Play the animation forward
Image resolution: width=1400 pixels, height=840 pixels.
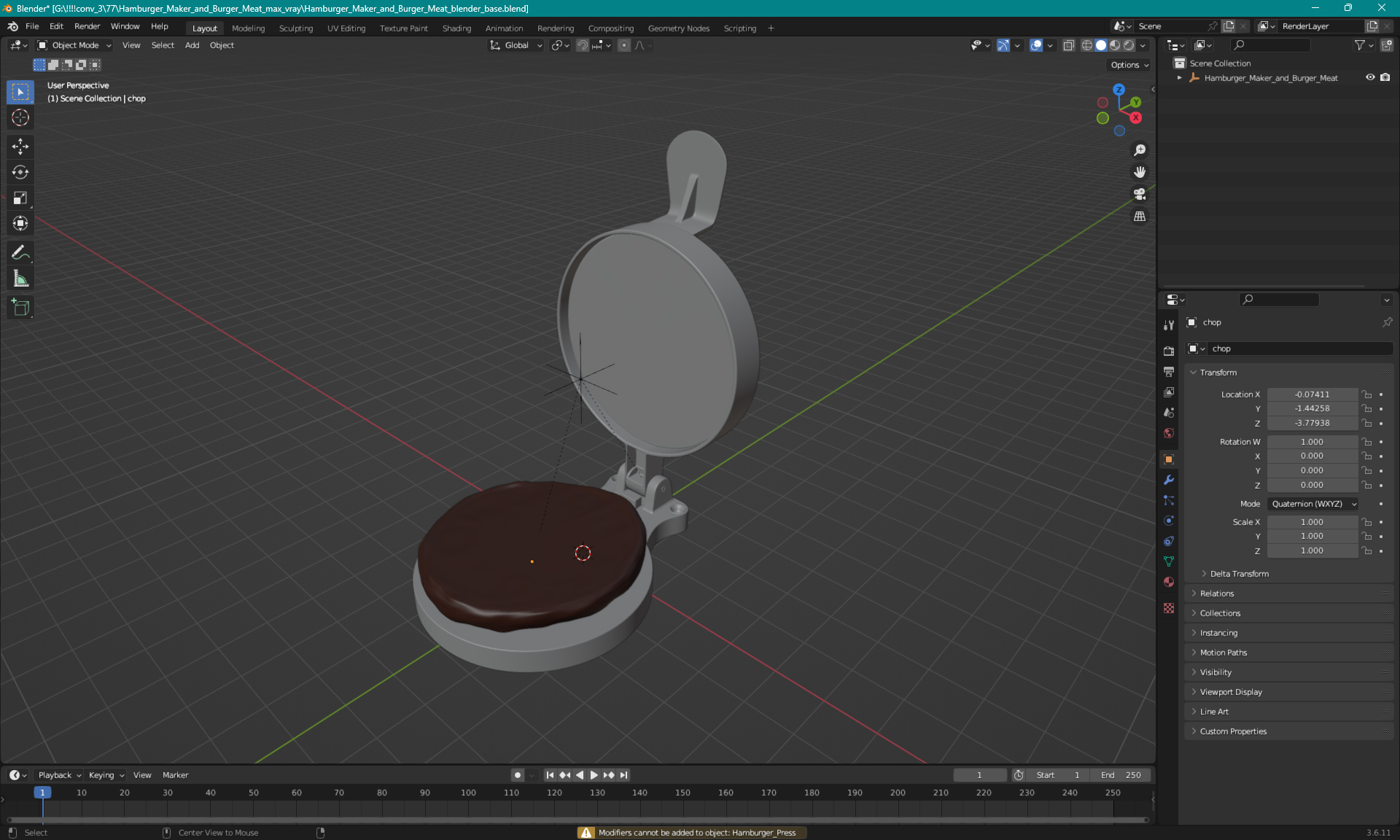coord(594,775)
